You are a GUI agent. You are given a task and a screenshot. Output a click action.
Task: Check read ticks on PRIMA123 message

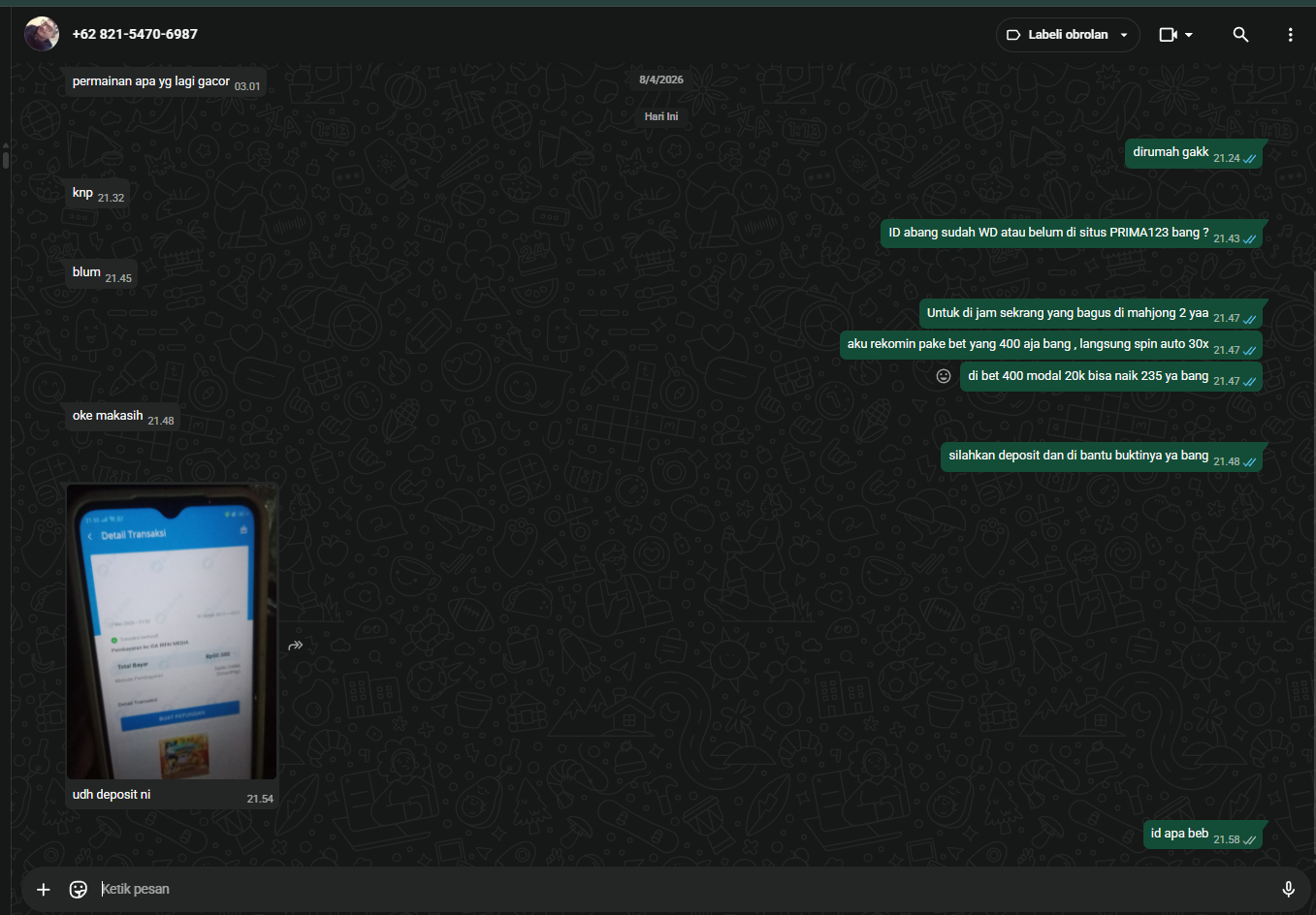pos(1250,239)
